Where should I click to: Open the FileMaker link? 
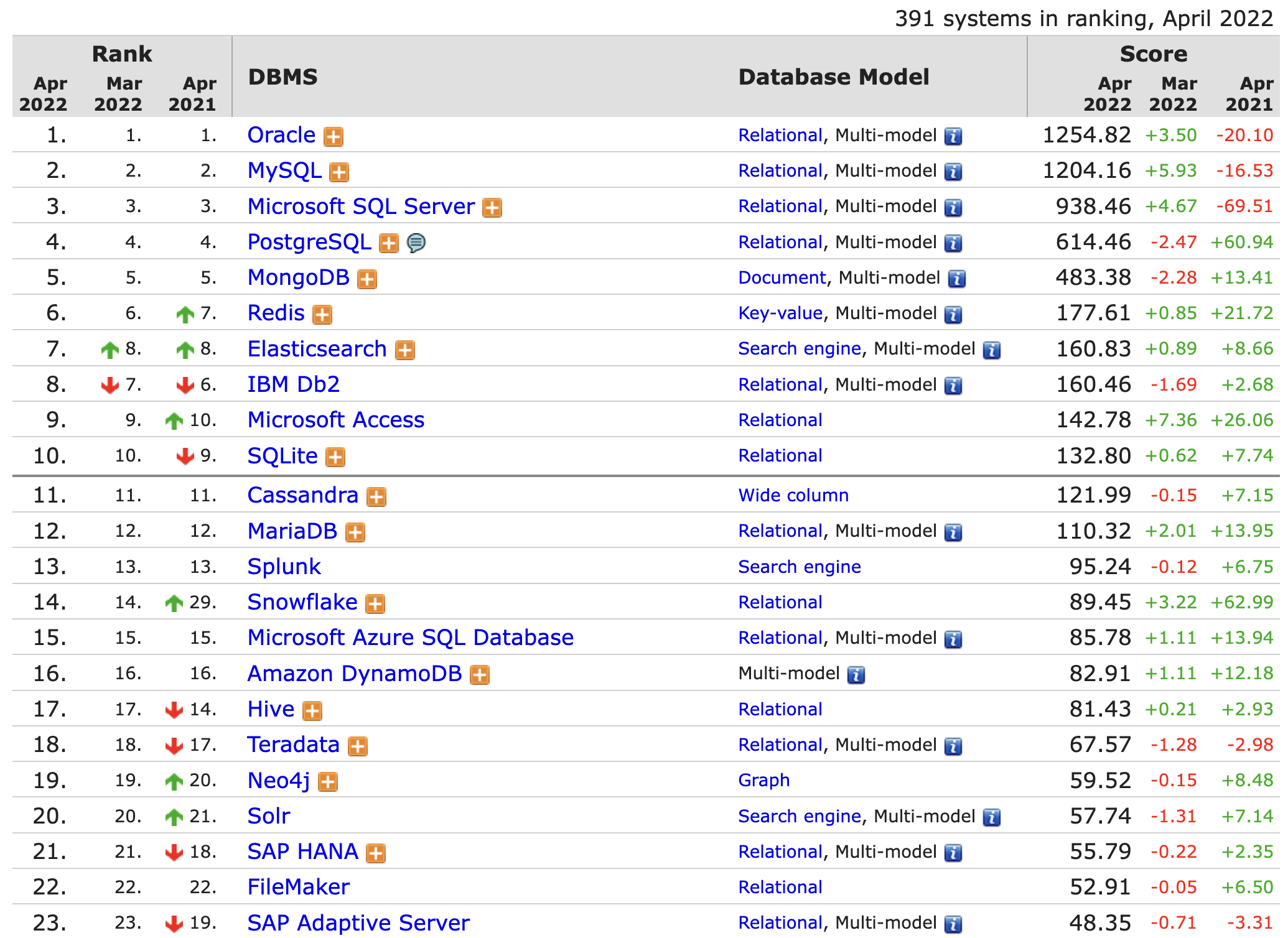[x=299, y=887]
